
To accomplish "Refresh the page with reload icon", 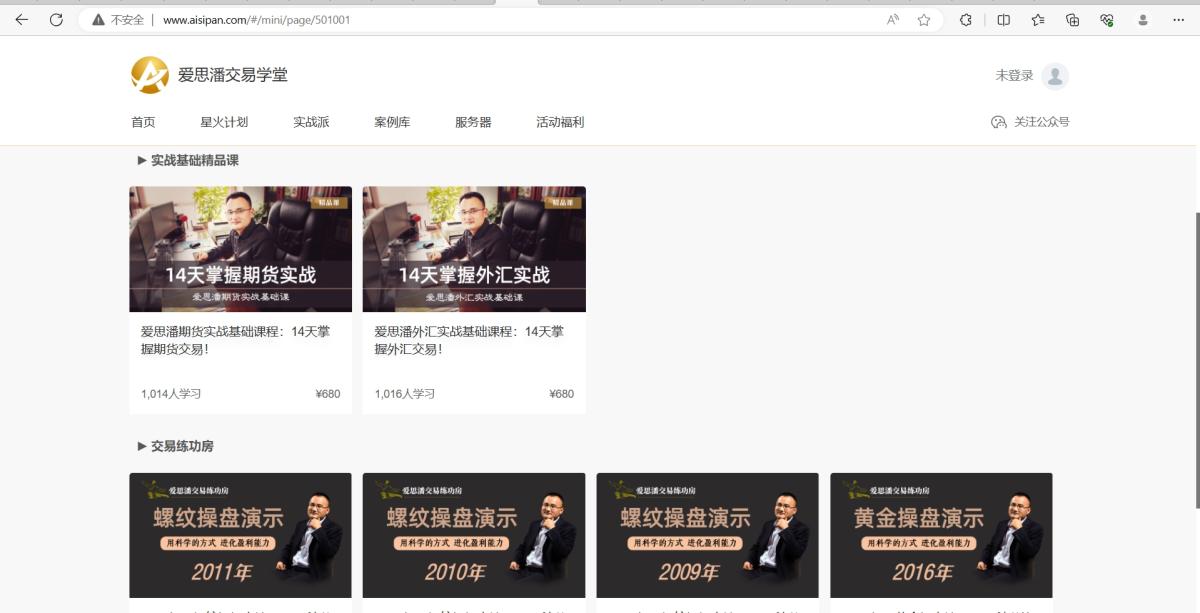I will pos(56,19).
